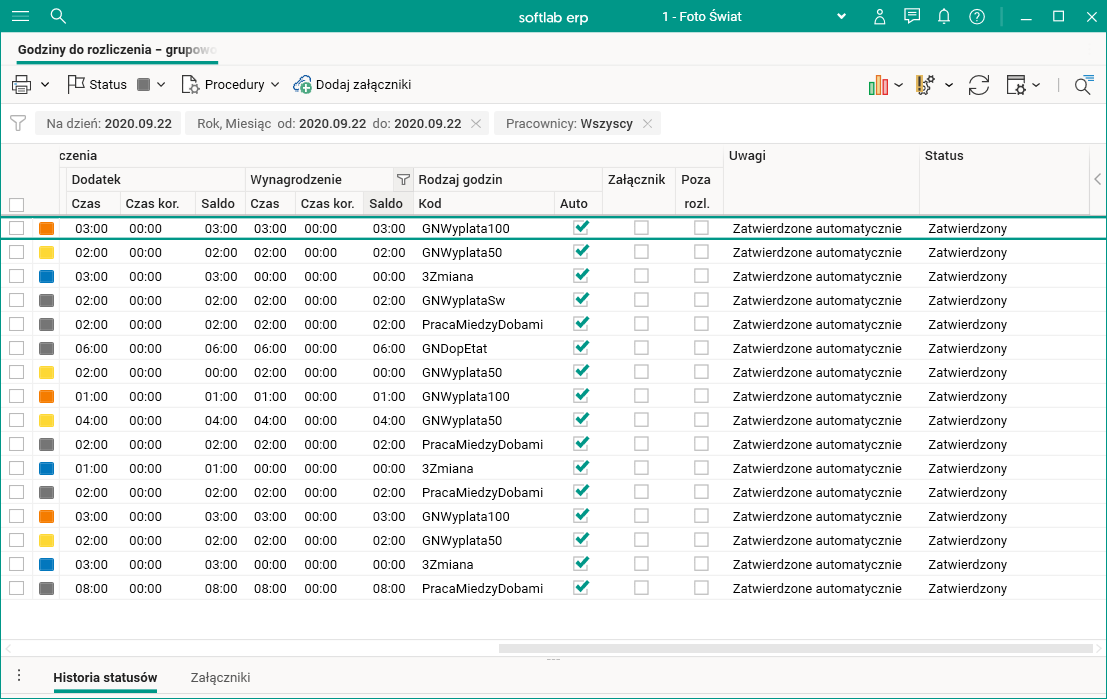Open the messages chat icon
Viewport: 1107px width, 699px height.
(x=911, y=16)
